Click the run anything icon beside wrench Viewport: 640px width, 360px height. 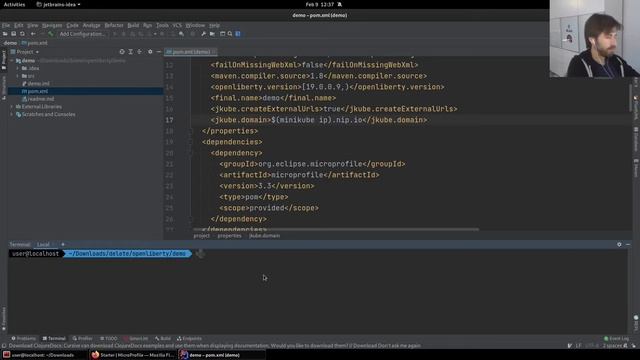point(212,34)
